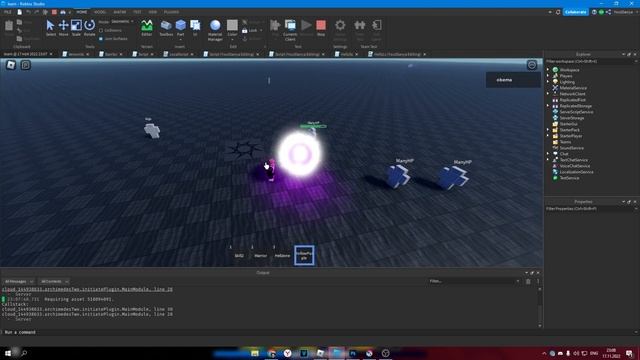
Task: Switch to Current: Client view
Action: [290, 30]
